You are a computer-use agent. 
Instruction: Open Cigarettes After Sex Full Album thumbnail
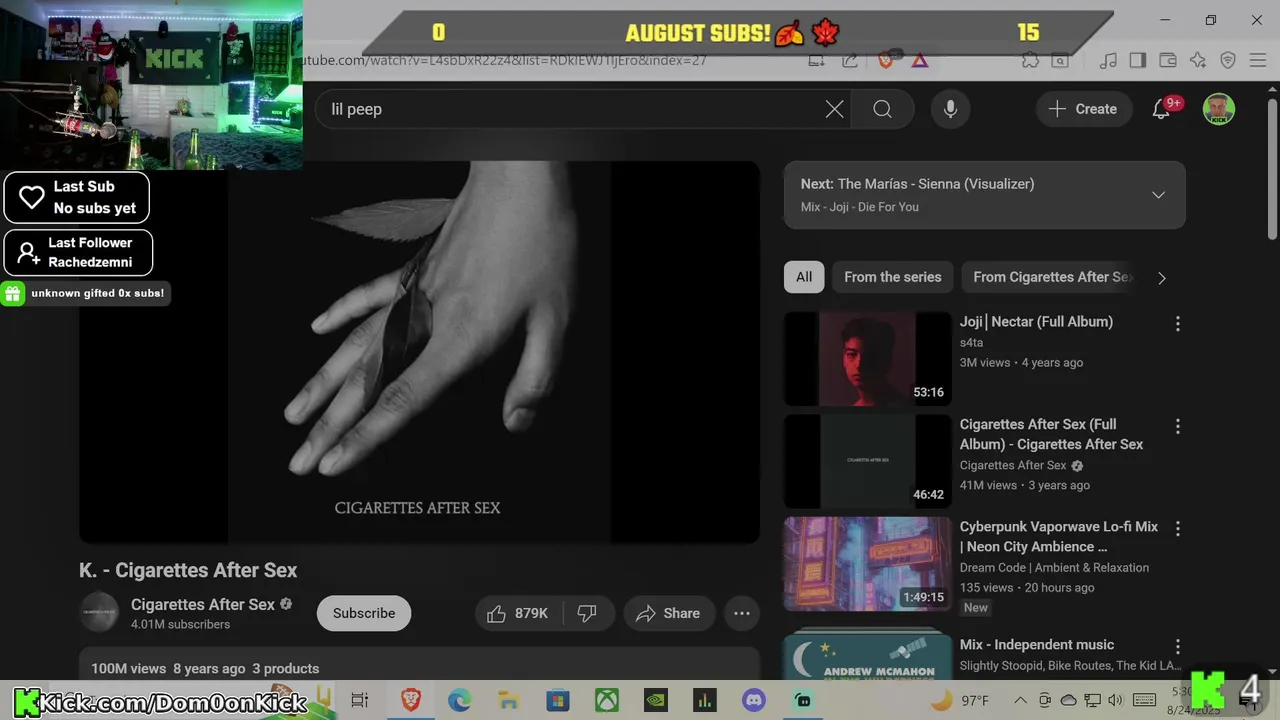pyautogui.click(x=867, y=461)
